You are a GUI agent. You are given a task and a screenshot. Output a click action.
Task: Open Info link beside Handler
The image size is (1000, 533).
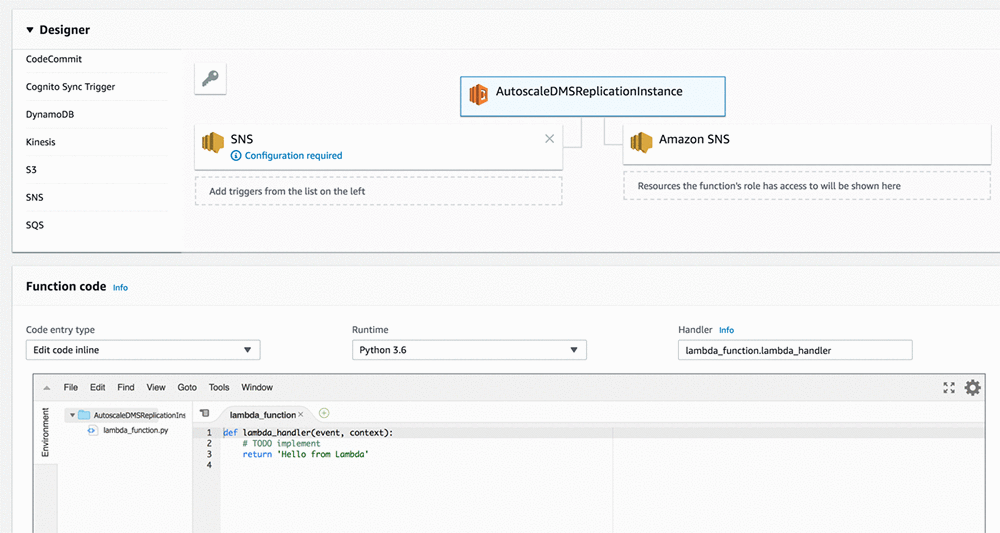pyautogui.click(x=726, y=330)
